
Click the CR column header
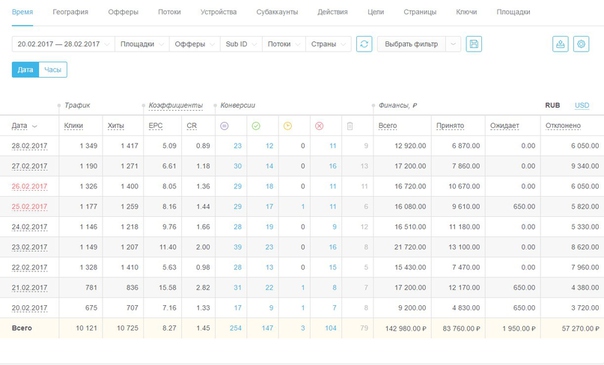(191, 126)
